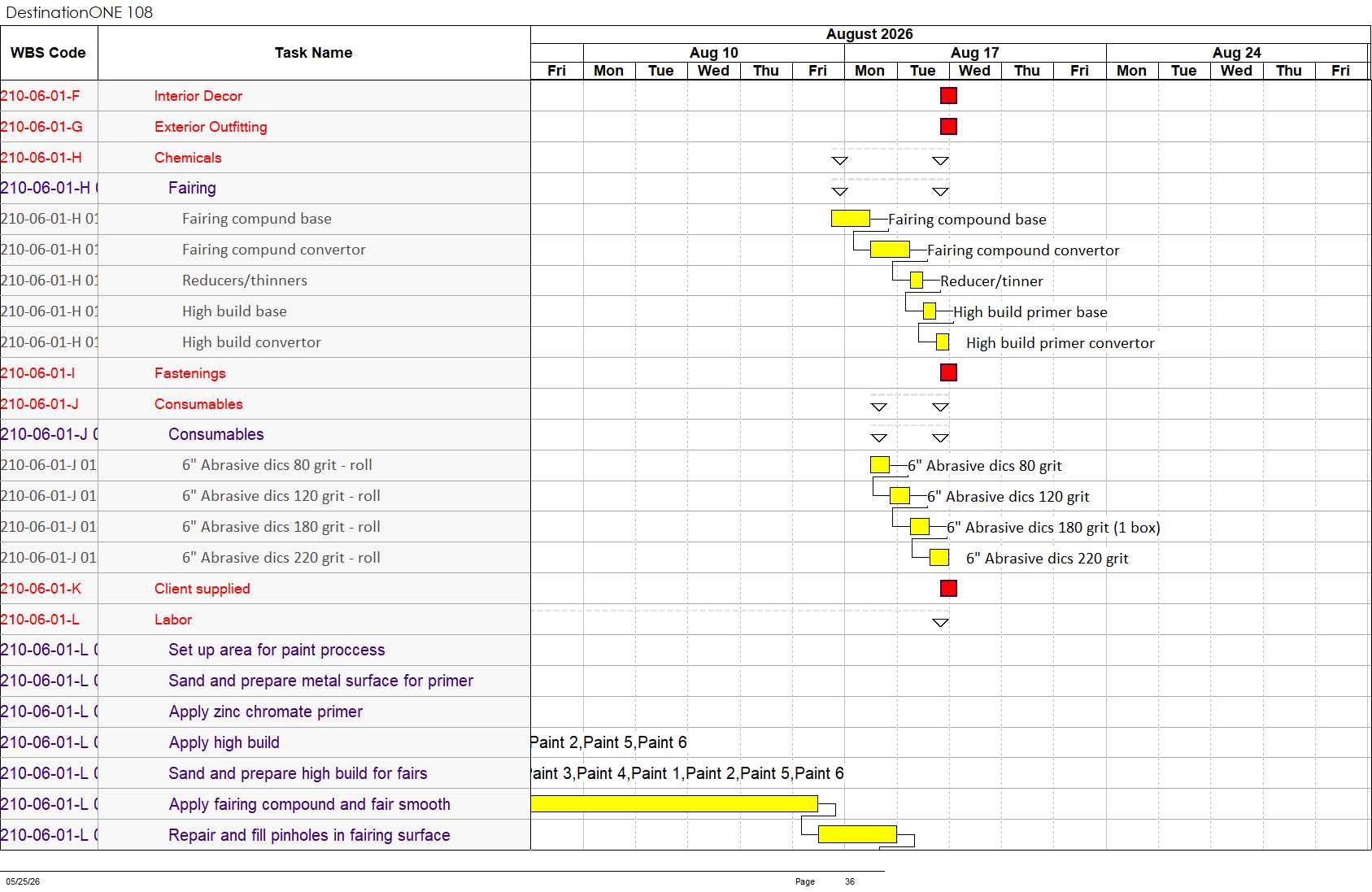Select the Aug 24 week header
1372x892 pixels.
pos(1236,52)
